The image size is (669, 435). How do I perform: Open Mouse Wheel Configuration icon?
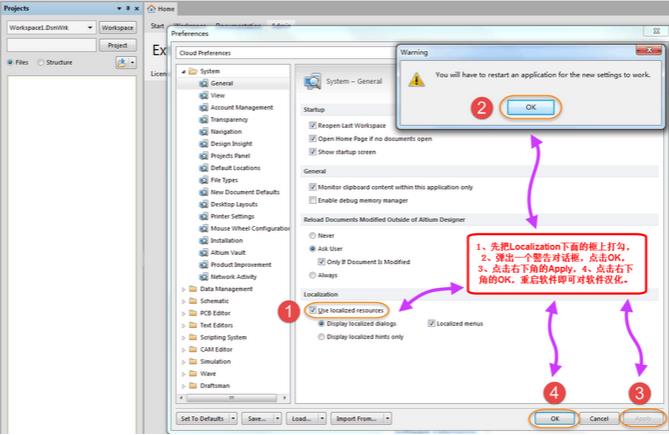pyautogui.click(x=204, y=229)
